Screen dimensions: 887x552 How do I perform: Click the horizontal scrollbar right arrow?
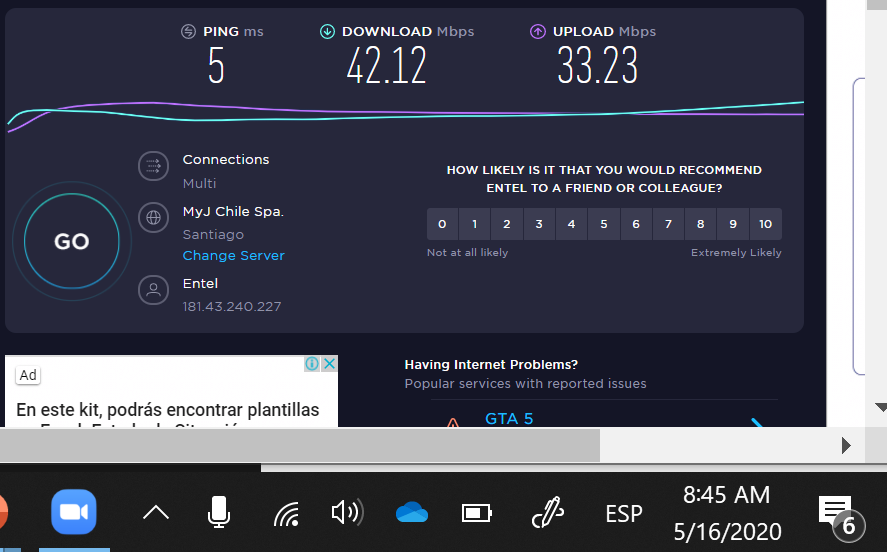pyautogui.click(x=846, y=446)
